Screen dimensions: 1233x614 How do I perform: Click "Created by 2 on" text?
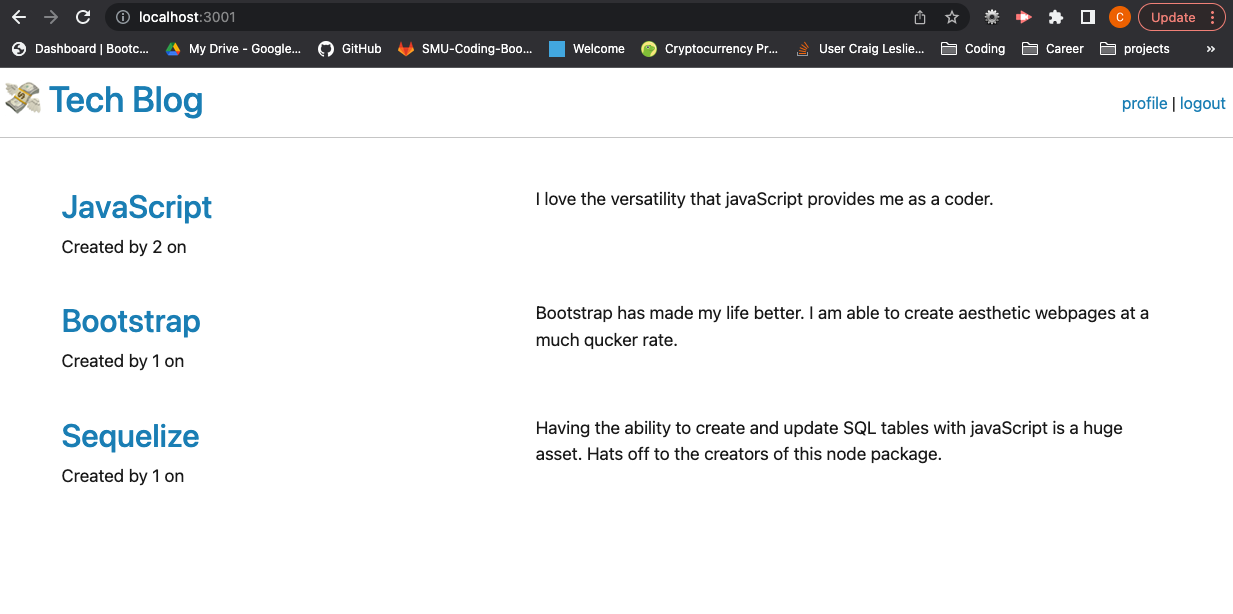pyautogui.click(x=124, y=247)
